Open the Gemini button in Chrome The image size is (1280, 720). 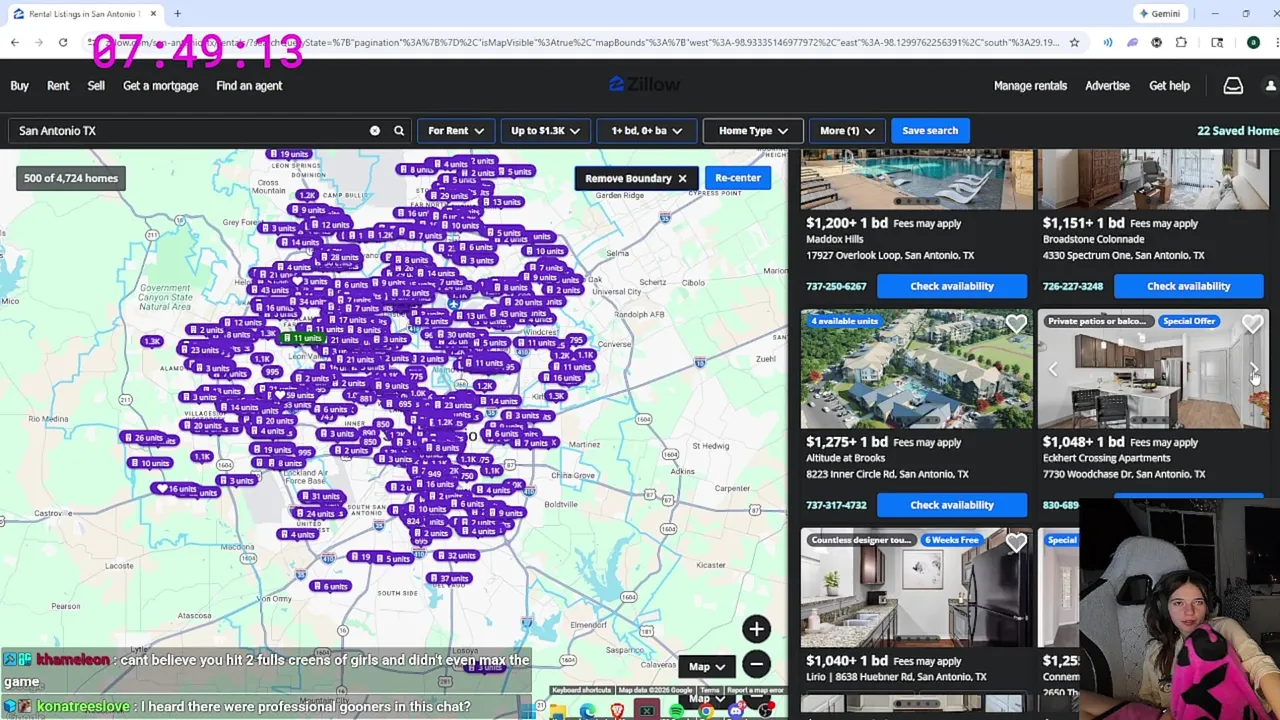[x=1160, y=14]
